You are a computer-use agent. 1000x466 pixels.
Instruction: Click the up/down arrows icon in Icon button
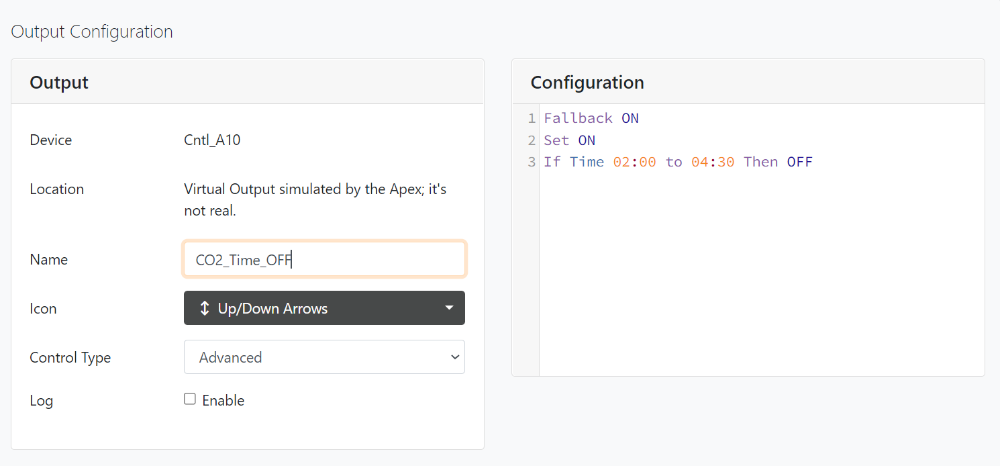[x=204, y=308]
